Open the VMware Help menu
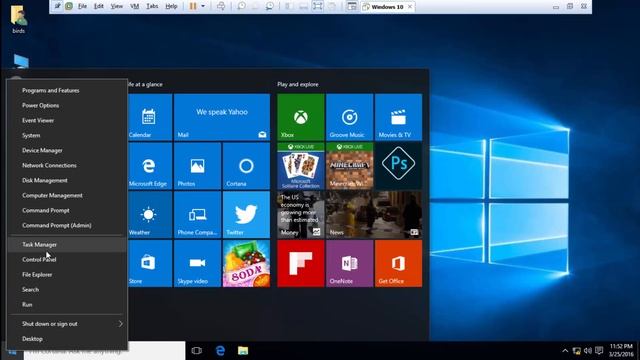The image size is (640, 360). pos(171,6)
